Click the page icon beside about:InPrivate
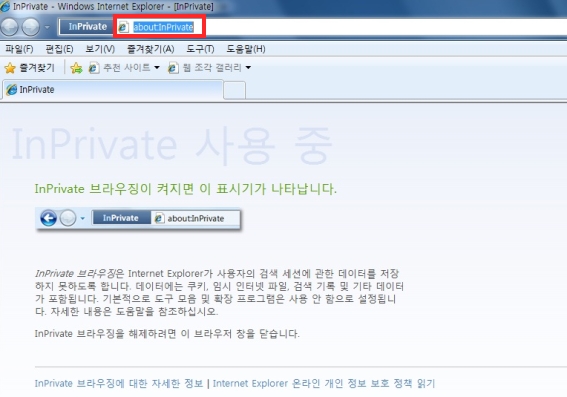 (x=124, y=27)
